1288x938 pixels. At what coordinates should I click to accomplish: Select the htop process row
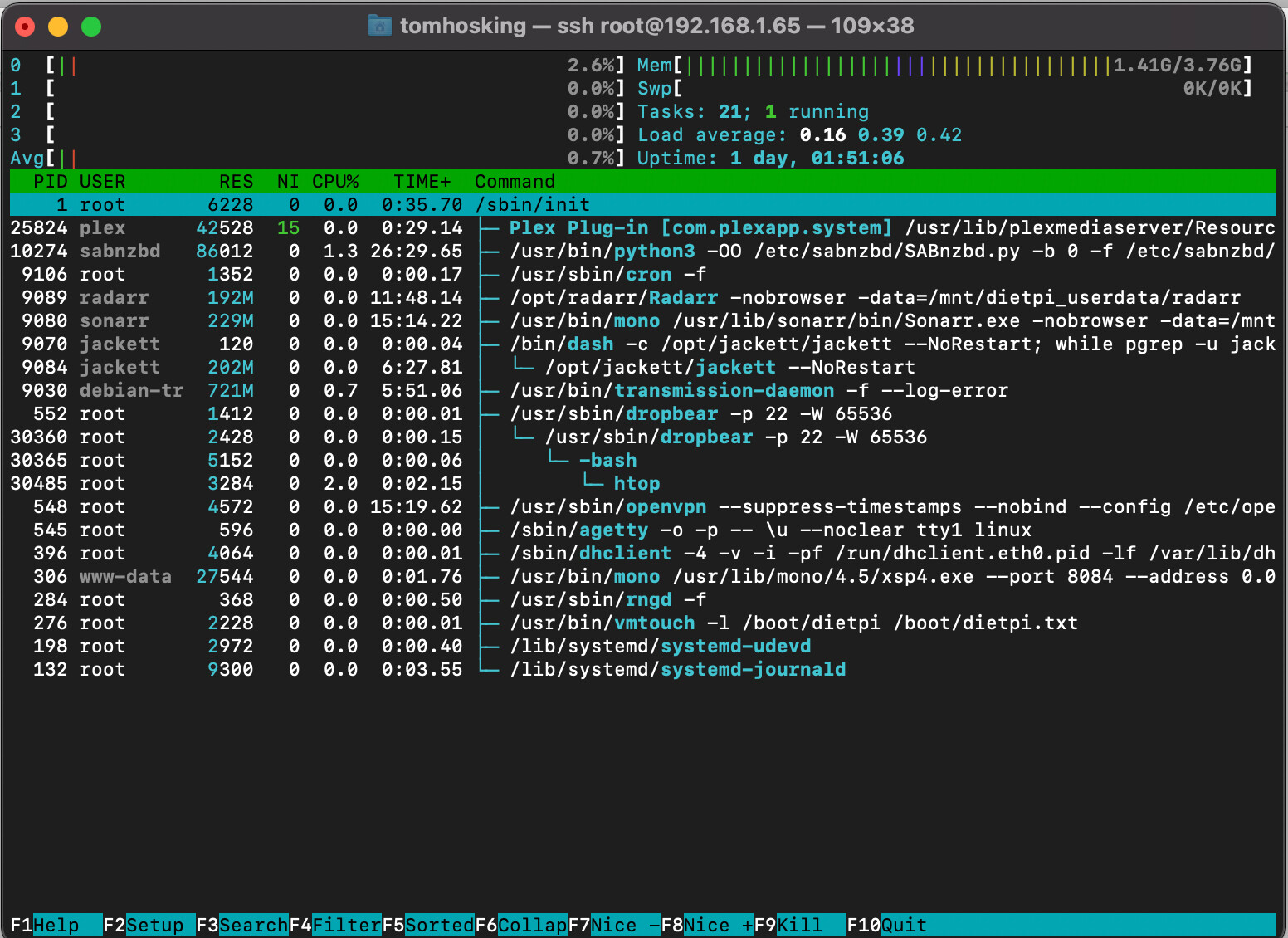pos(643,483)
